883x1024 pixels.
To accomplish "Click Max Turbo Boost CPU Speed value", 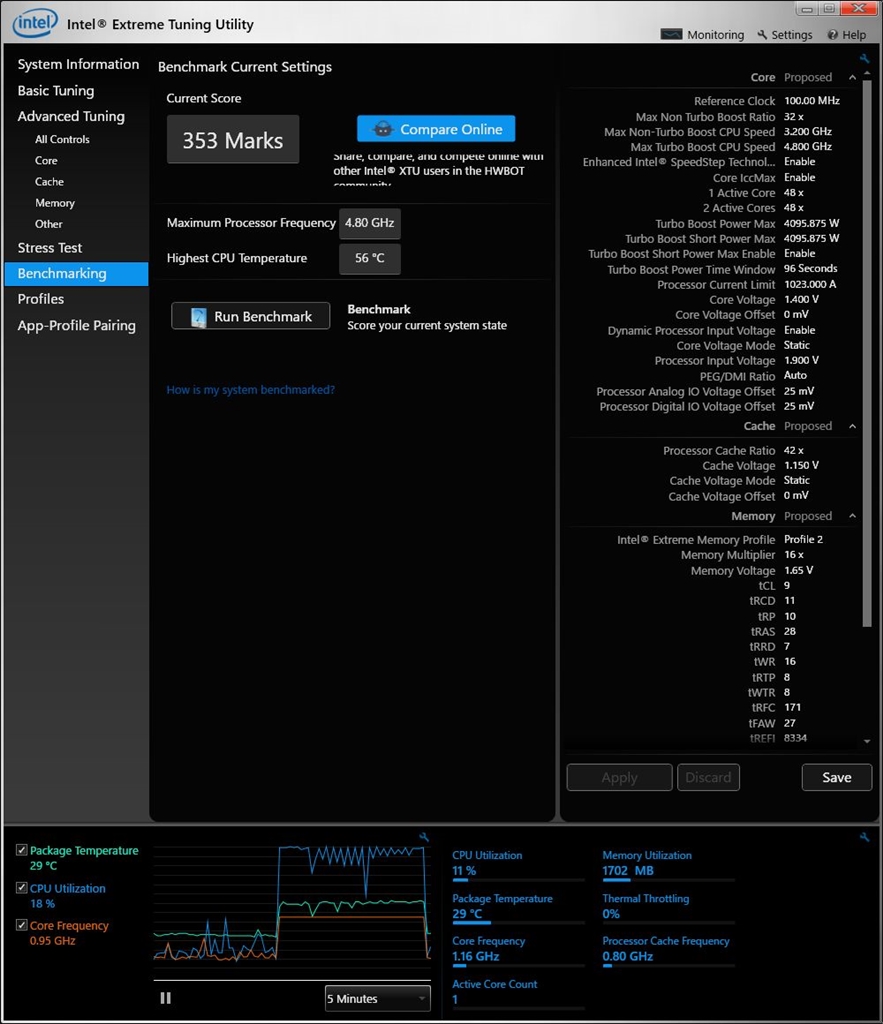I will point(808,146).
